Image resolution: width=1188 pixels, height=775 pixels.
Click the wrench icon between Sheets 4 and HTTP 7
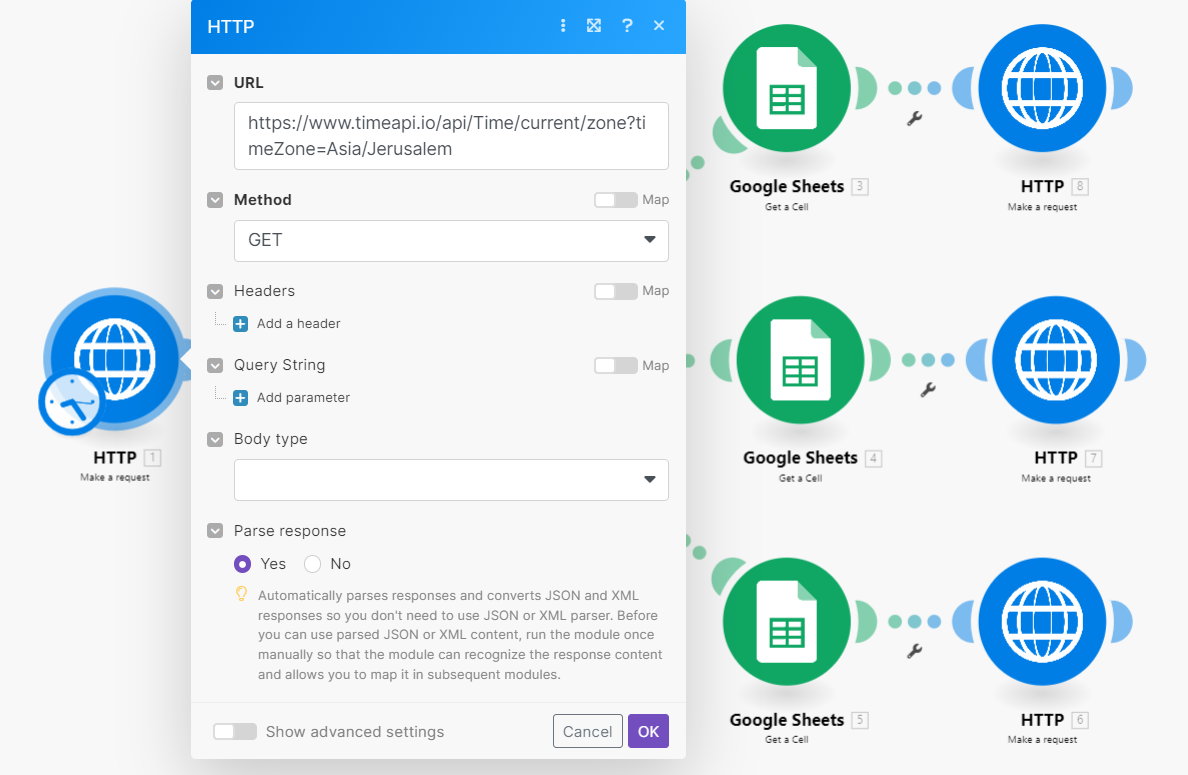point(928,389)
